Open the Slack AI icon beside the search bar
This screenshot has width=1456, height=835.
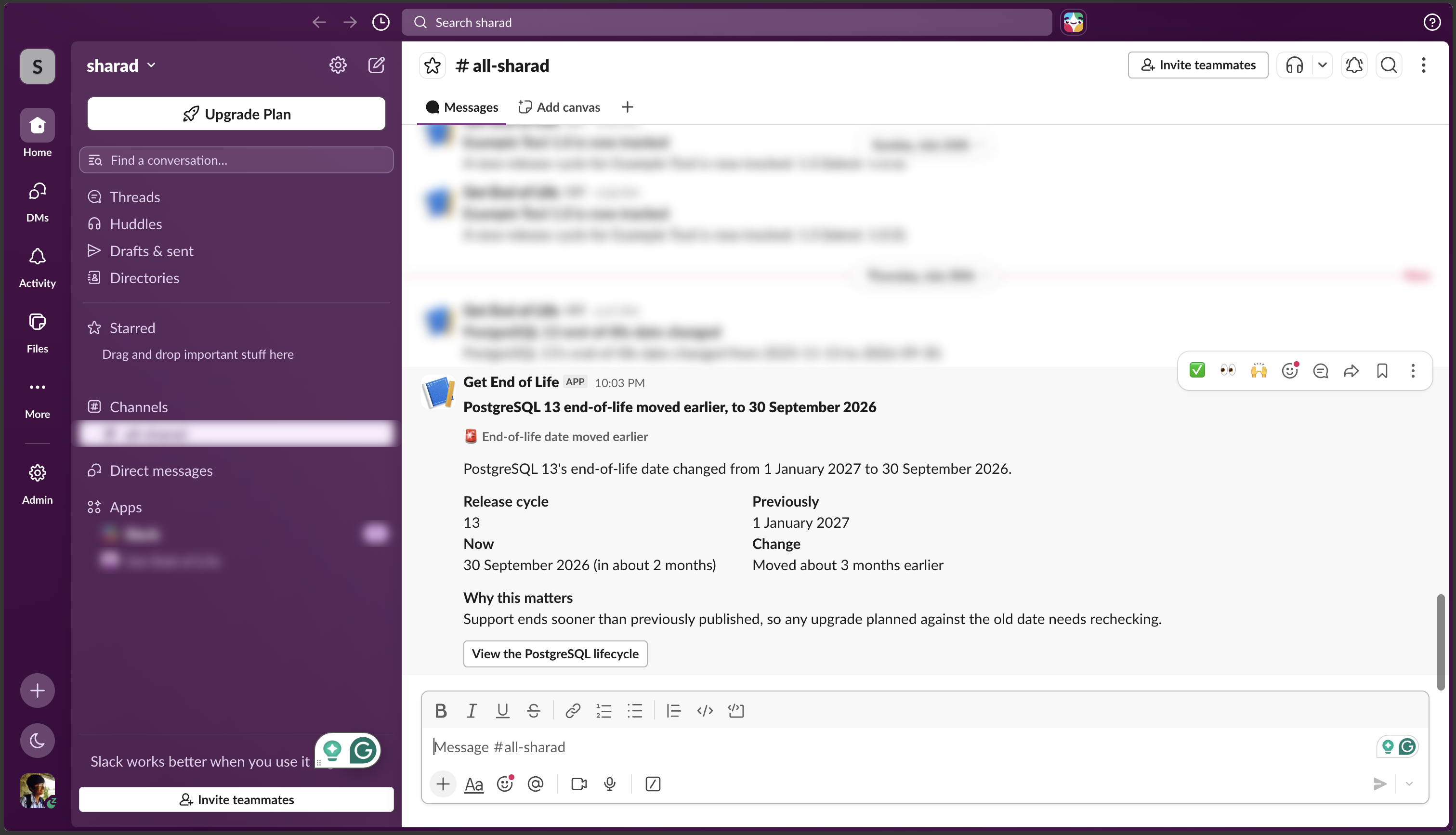1073,22
